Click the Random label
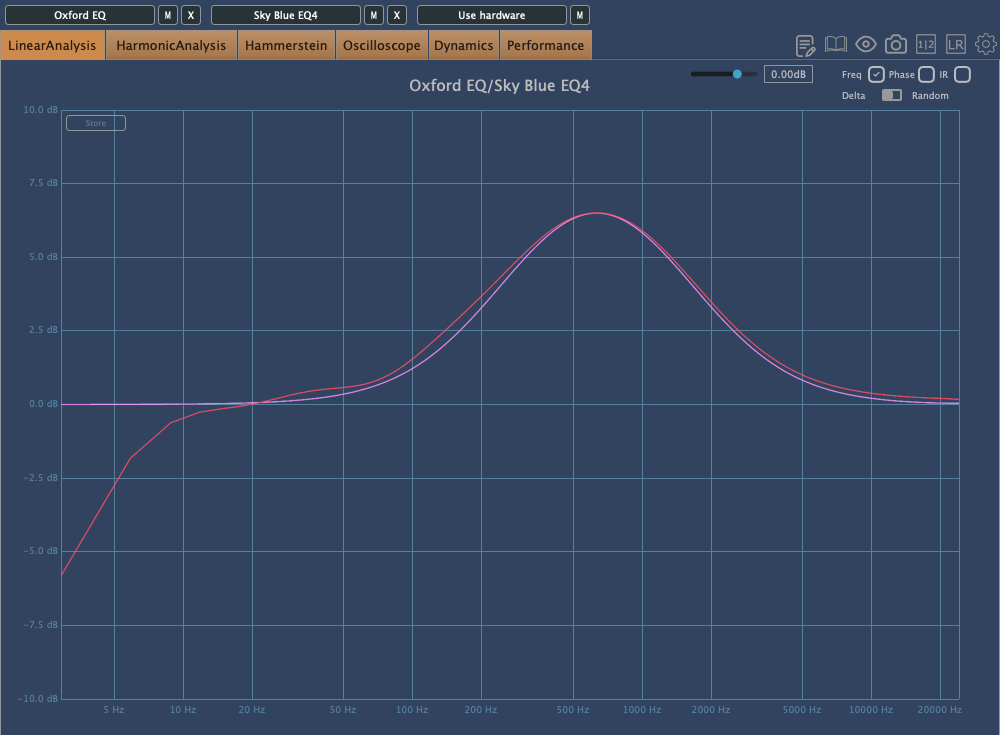The image size is (1000, 735). pyautogui.click(x=930, y=96)
